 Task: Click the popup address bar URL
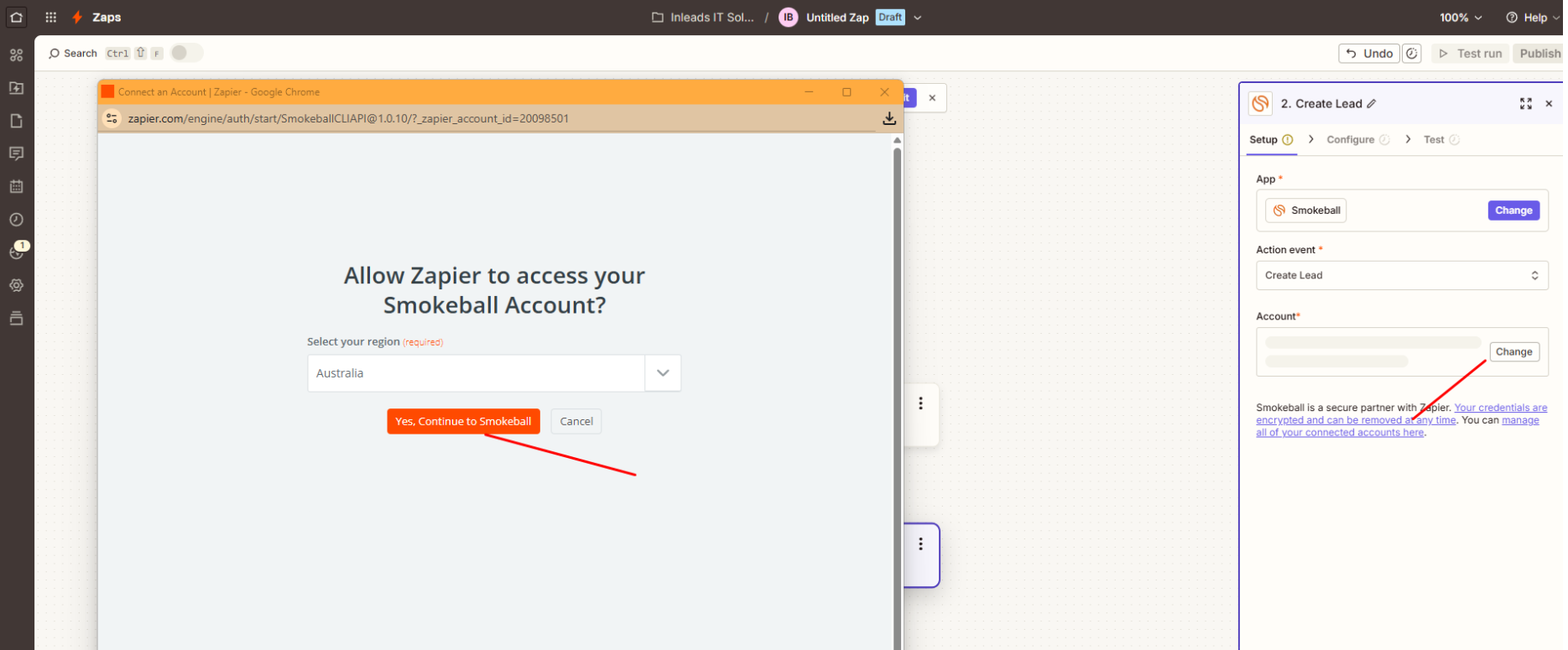pos(348,118)
